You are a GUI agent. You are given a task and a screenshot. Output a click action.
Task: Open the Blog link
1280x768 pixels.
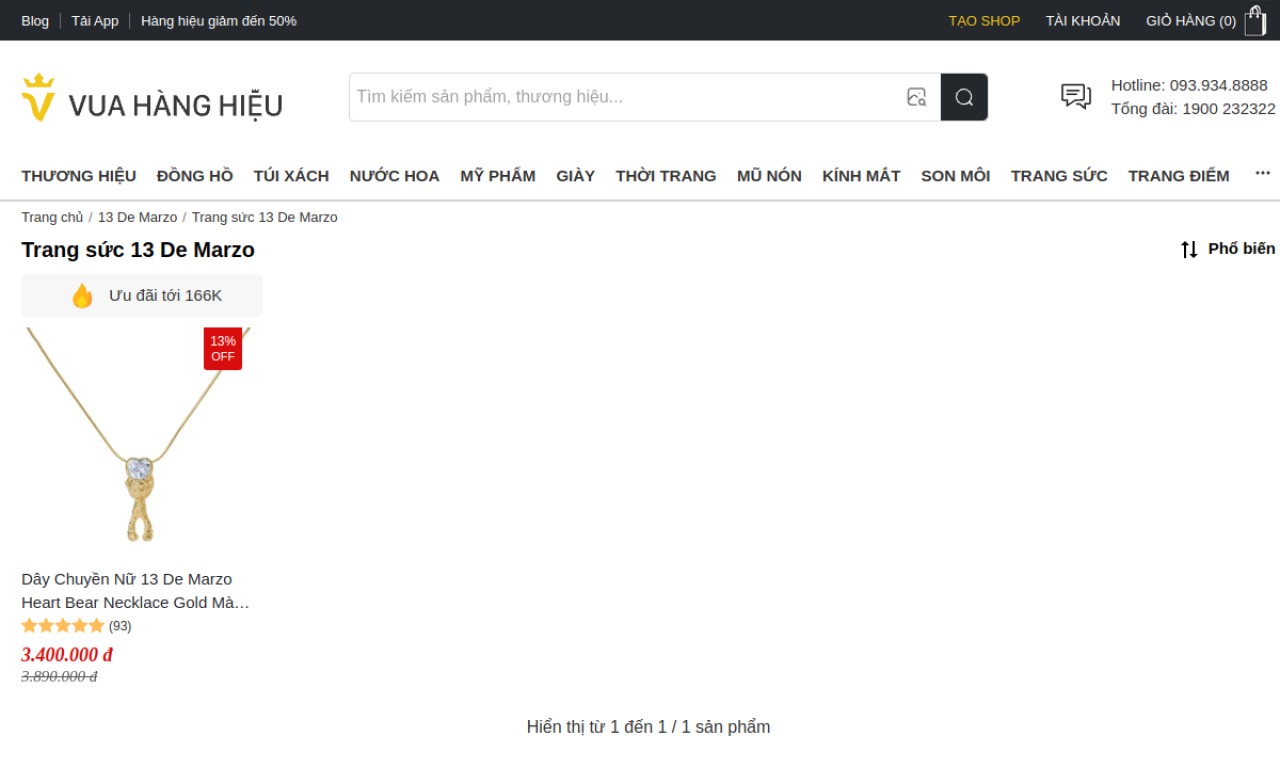tap(35, 20)
